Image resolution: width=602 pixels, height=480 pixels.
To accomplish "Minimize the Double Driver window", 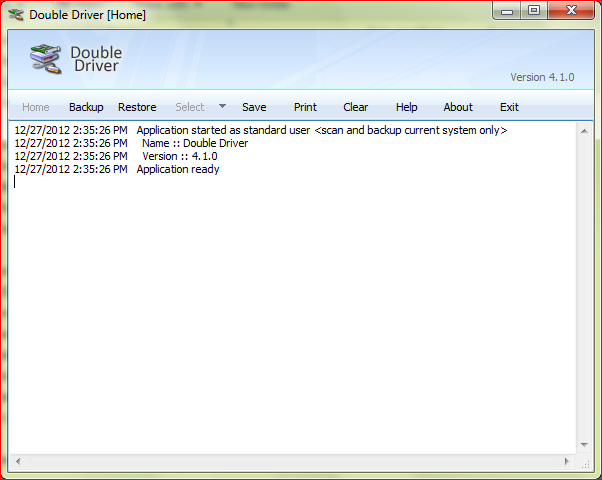I will coord(507,11).
